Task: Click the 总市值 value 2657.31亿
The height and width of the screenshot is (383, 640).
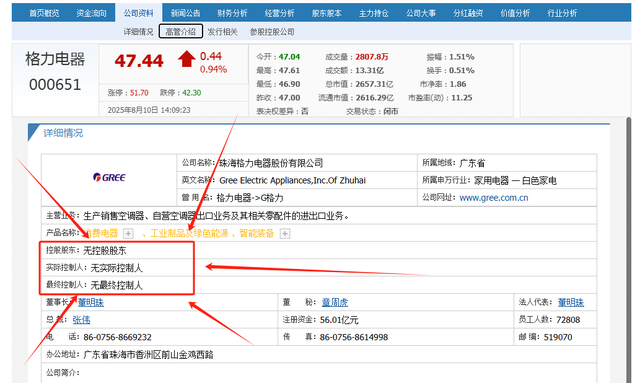Action: [374, 84]
